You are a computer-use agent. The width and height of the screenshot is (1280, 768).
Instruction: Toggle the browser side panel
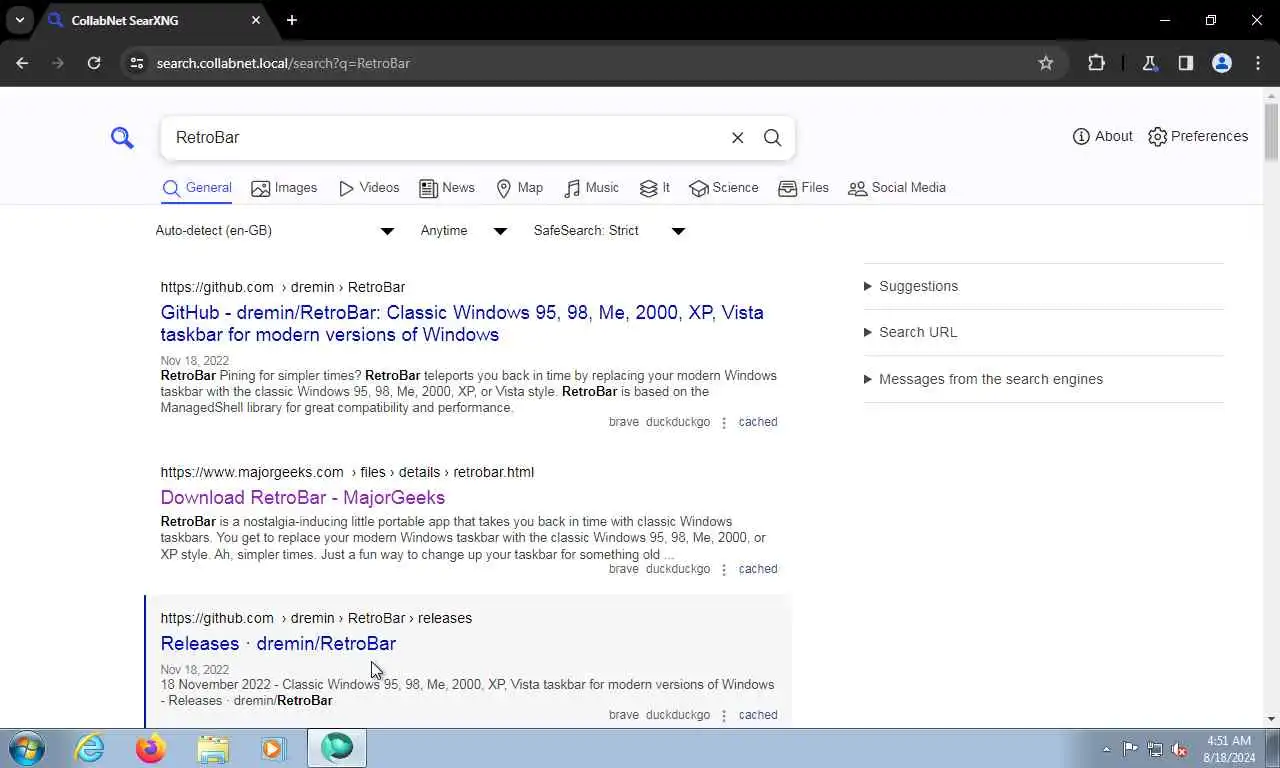pyautogui.click(x=1185, y=63)
